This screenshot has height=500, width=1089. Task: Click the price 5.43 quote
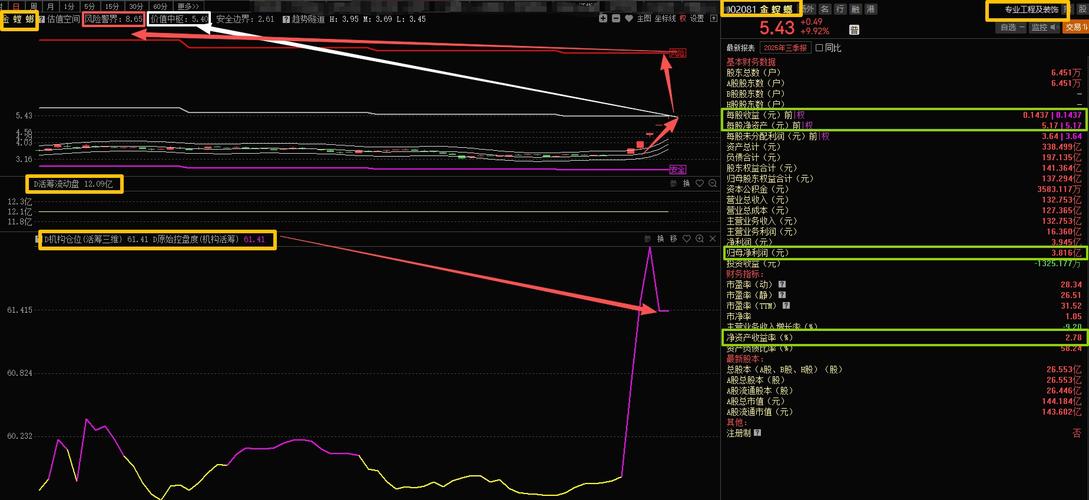(x=776, y=28)
